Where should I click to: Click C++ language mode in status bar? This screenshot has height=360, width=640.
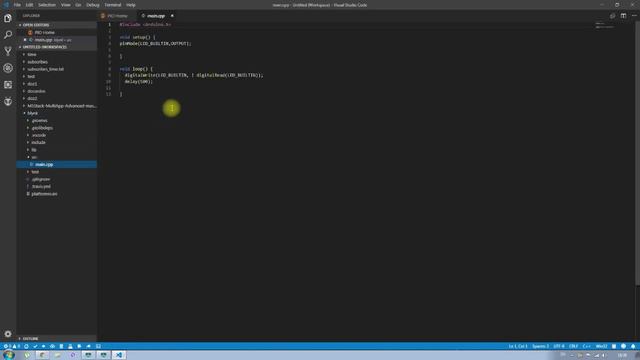pyautogui.click(x=587, y=346)
